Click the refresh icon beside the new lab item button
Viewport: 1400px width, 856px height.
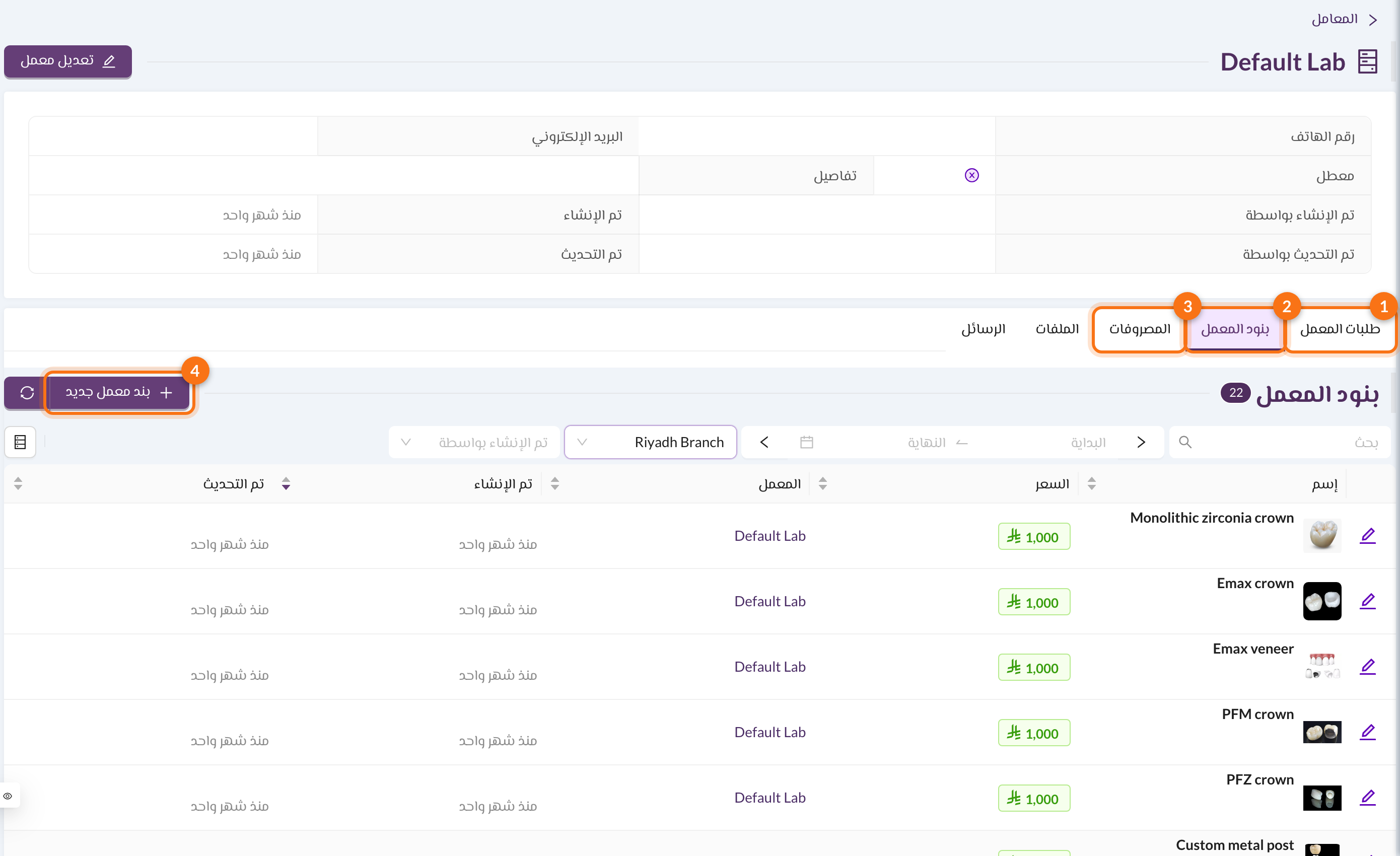pyautogui.click(x=27, y=392)
